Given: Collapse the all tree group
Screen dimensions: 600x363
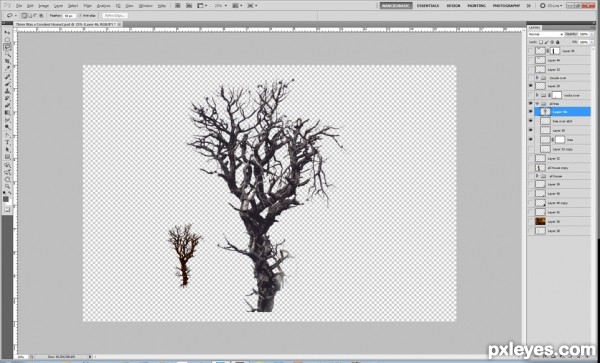Looking at the screenshot, I should [537, 104].
